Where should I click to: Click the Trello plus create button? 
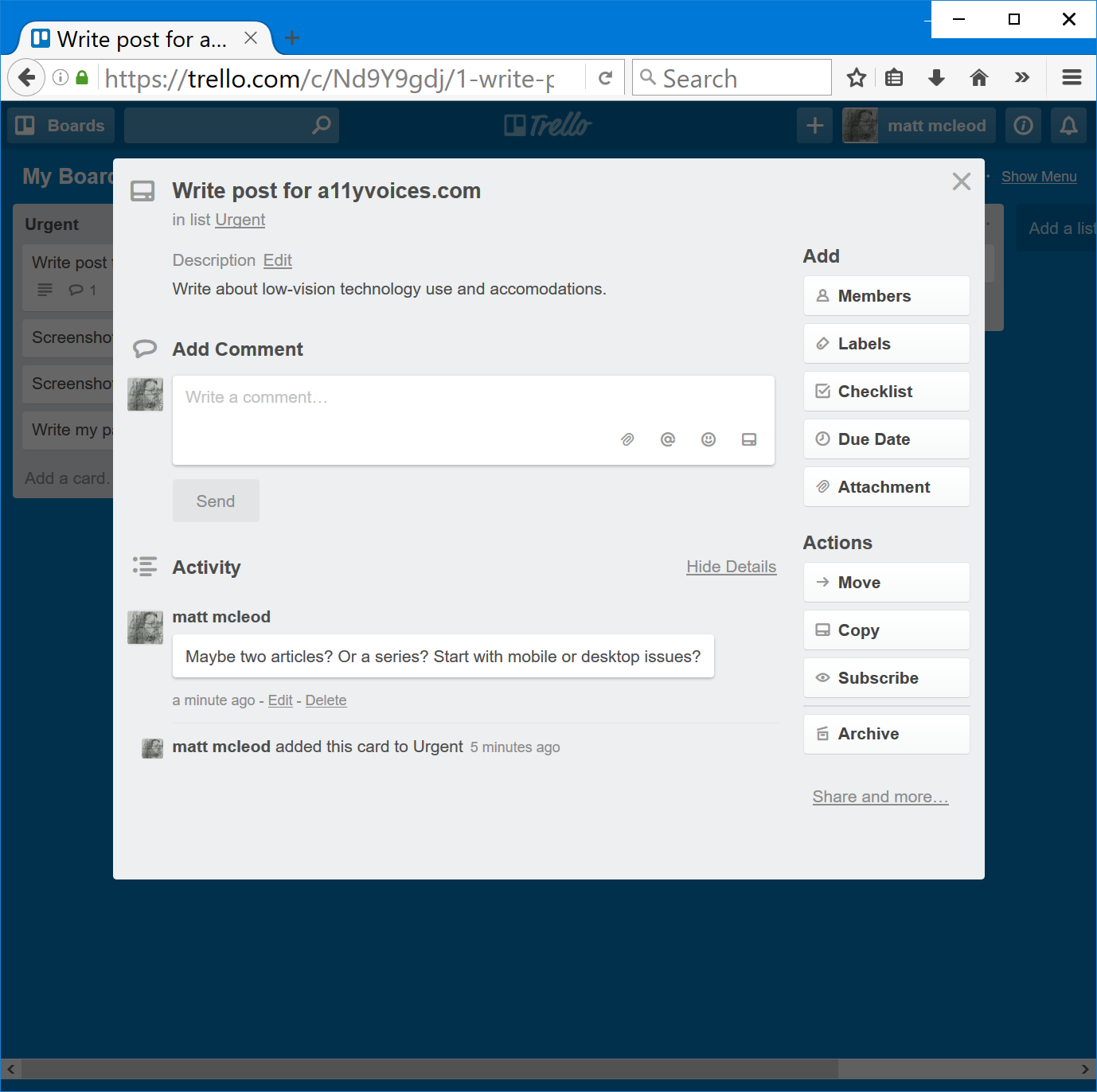tap(815, 125)
